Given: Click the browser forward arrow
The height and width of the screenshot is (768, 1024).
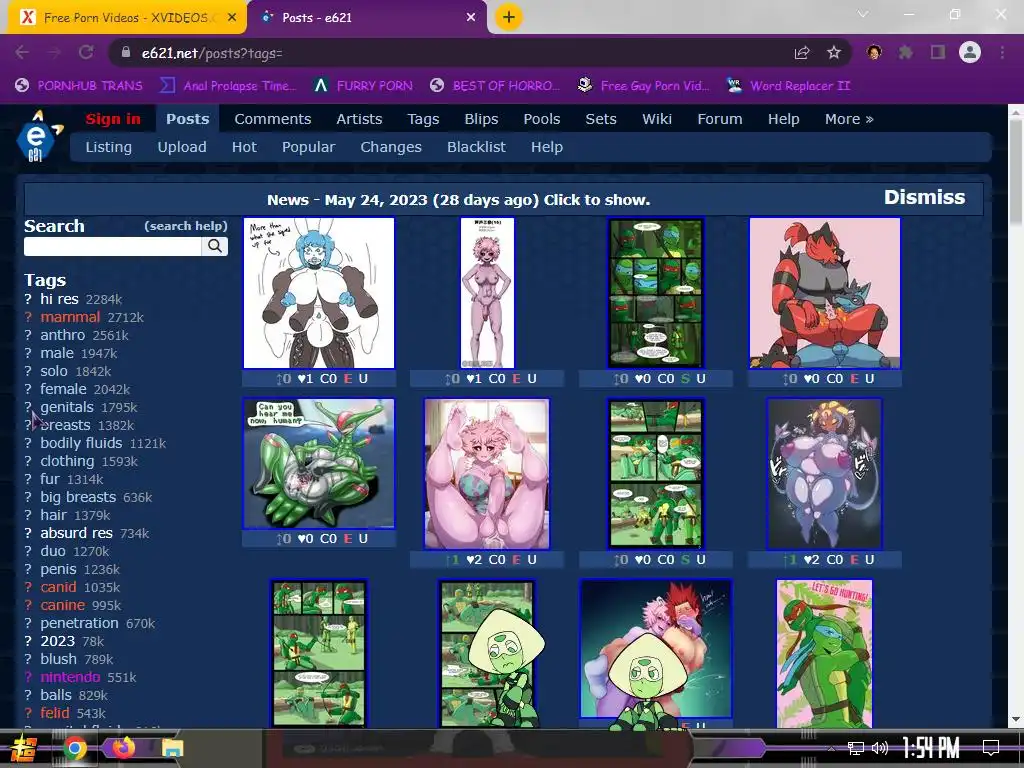Looking at the screenshot, I should 54,53.
